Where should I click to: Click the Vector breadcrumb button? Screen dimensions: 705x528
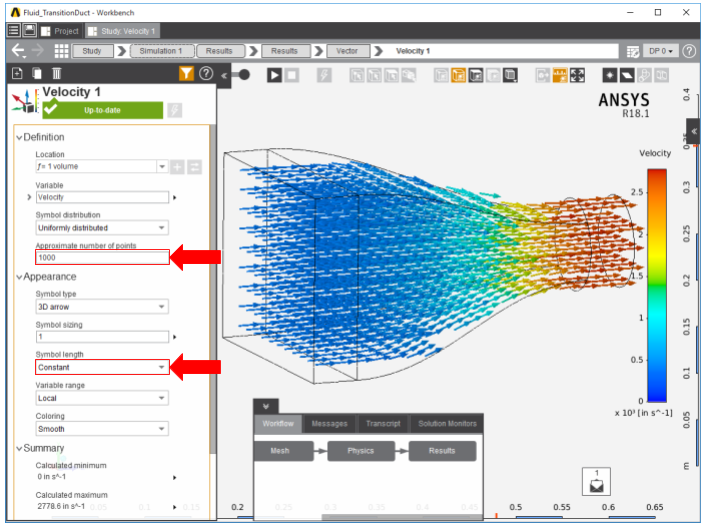click(348, 51)
